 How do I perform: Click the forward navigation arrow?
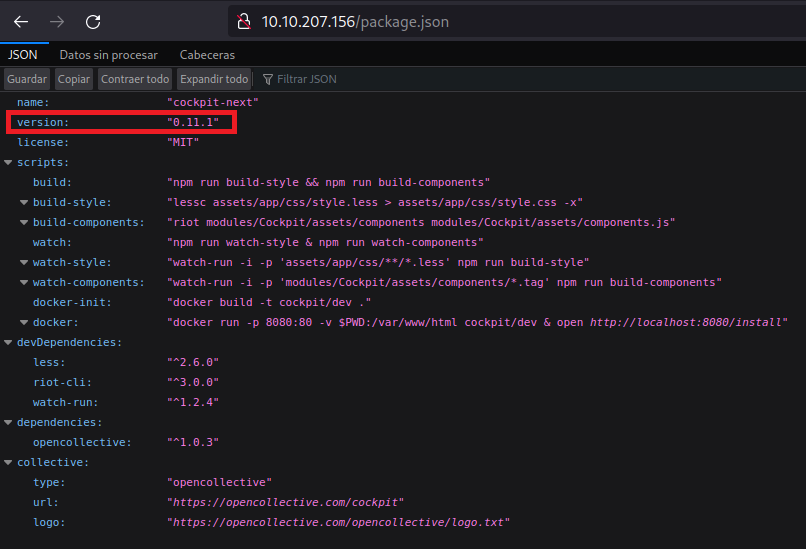(57, 21)
